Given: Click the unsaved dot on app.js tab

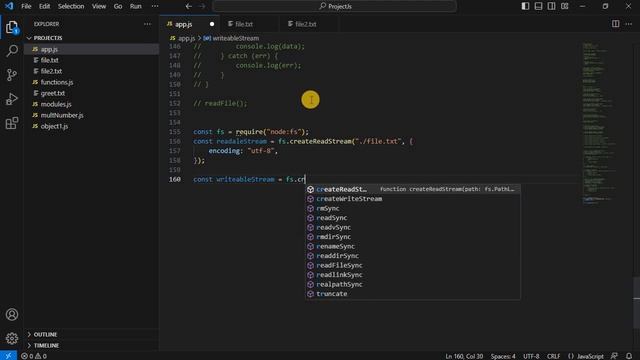Looking at the screenshot, I should coord(212,24).
